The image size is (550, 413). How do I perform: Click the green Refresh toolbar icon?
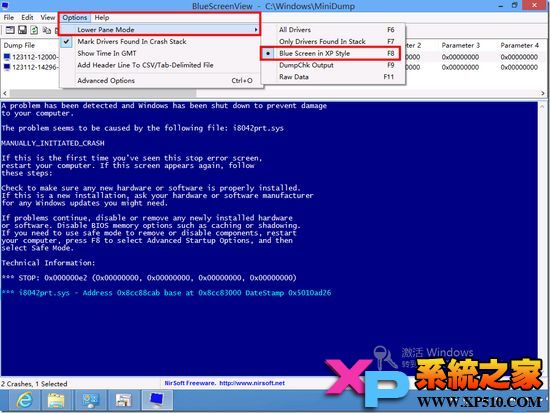pos(34,30)
